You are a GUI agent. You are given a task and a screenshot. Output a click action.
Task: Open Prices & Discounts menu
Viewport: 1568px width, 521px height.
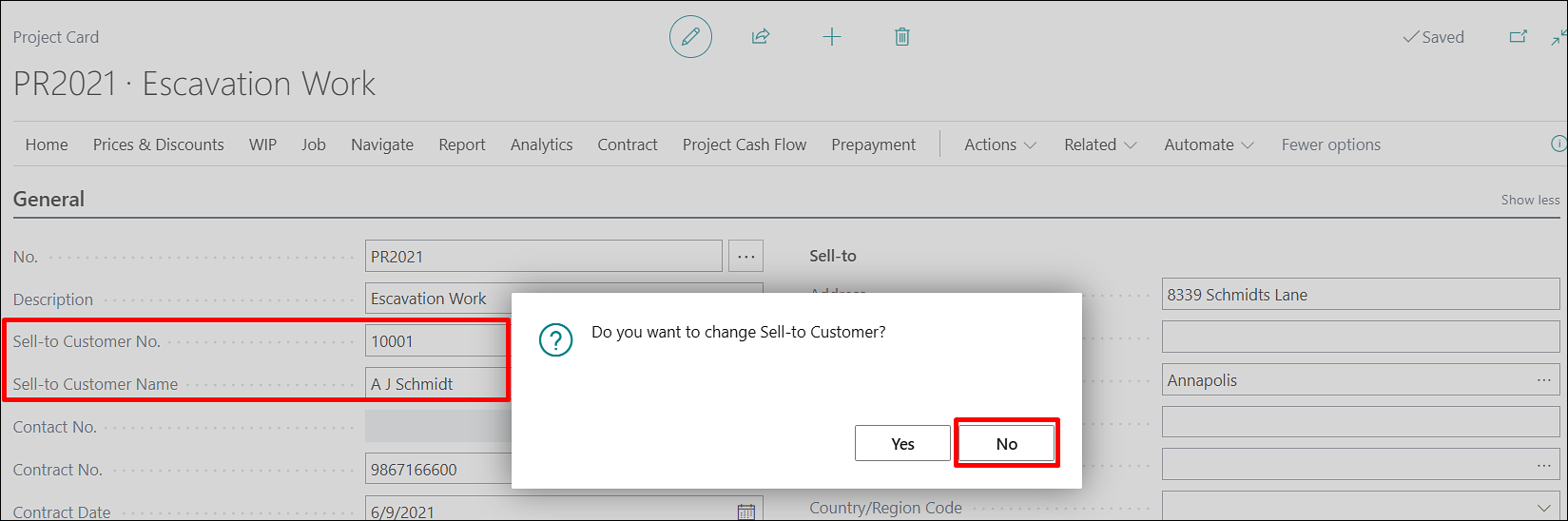[x=159, y=145]
